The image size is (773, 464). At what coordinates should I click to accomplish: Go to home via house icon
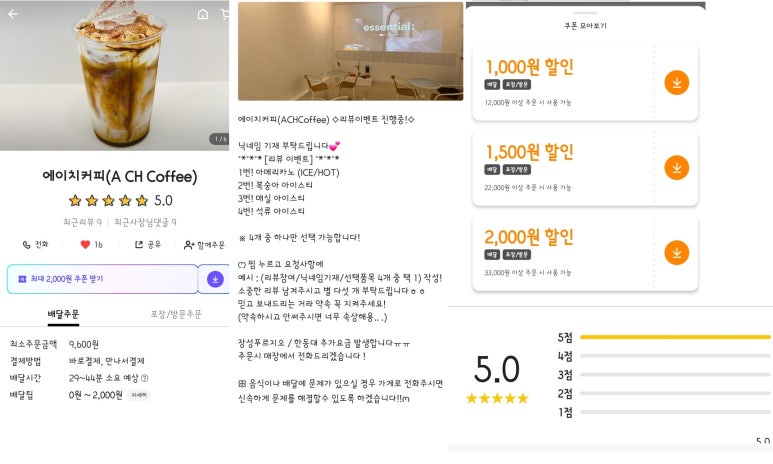203,14
